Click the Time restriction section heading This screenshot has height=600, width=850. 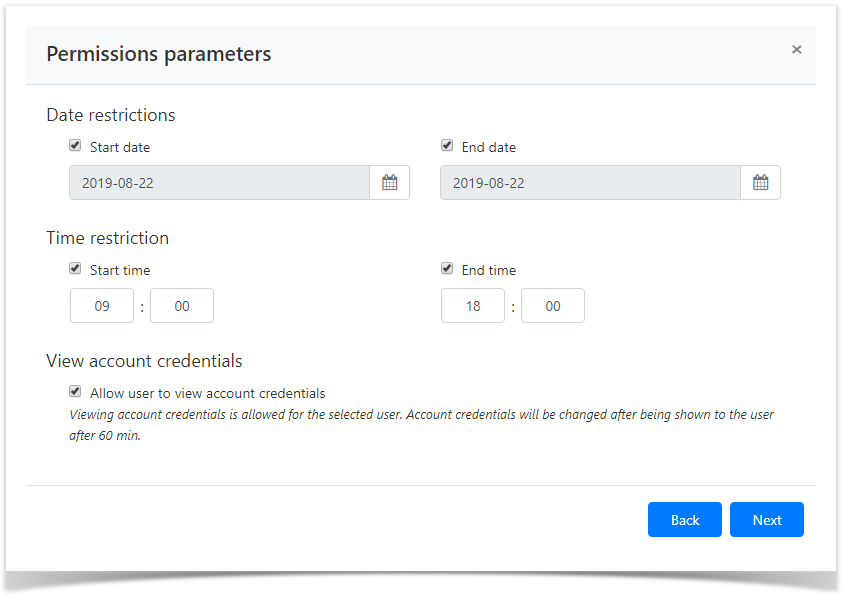107,238
